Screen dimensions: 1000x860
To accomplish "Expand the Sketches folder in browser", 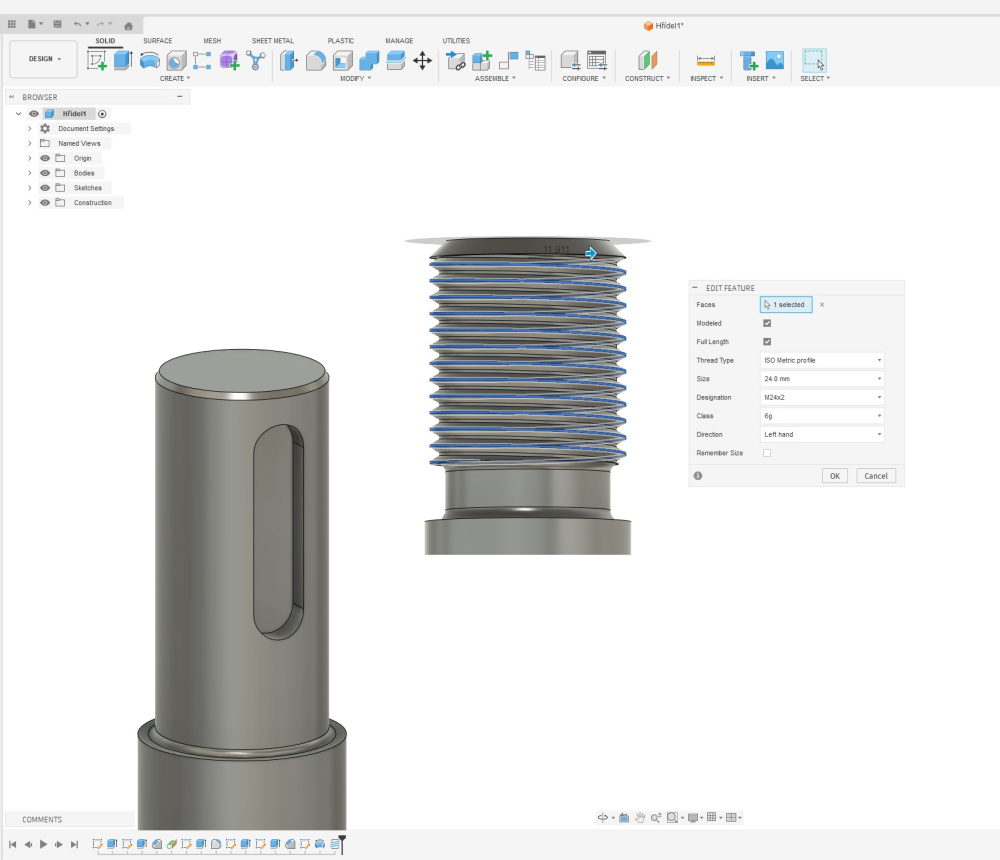I will pyautogui.click(x=30, y=188).
